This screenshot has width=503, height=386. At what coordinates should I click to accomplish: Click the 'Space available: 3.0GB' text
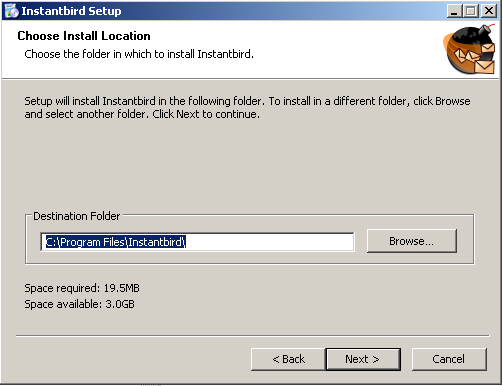(x=80, y=304)
